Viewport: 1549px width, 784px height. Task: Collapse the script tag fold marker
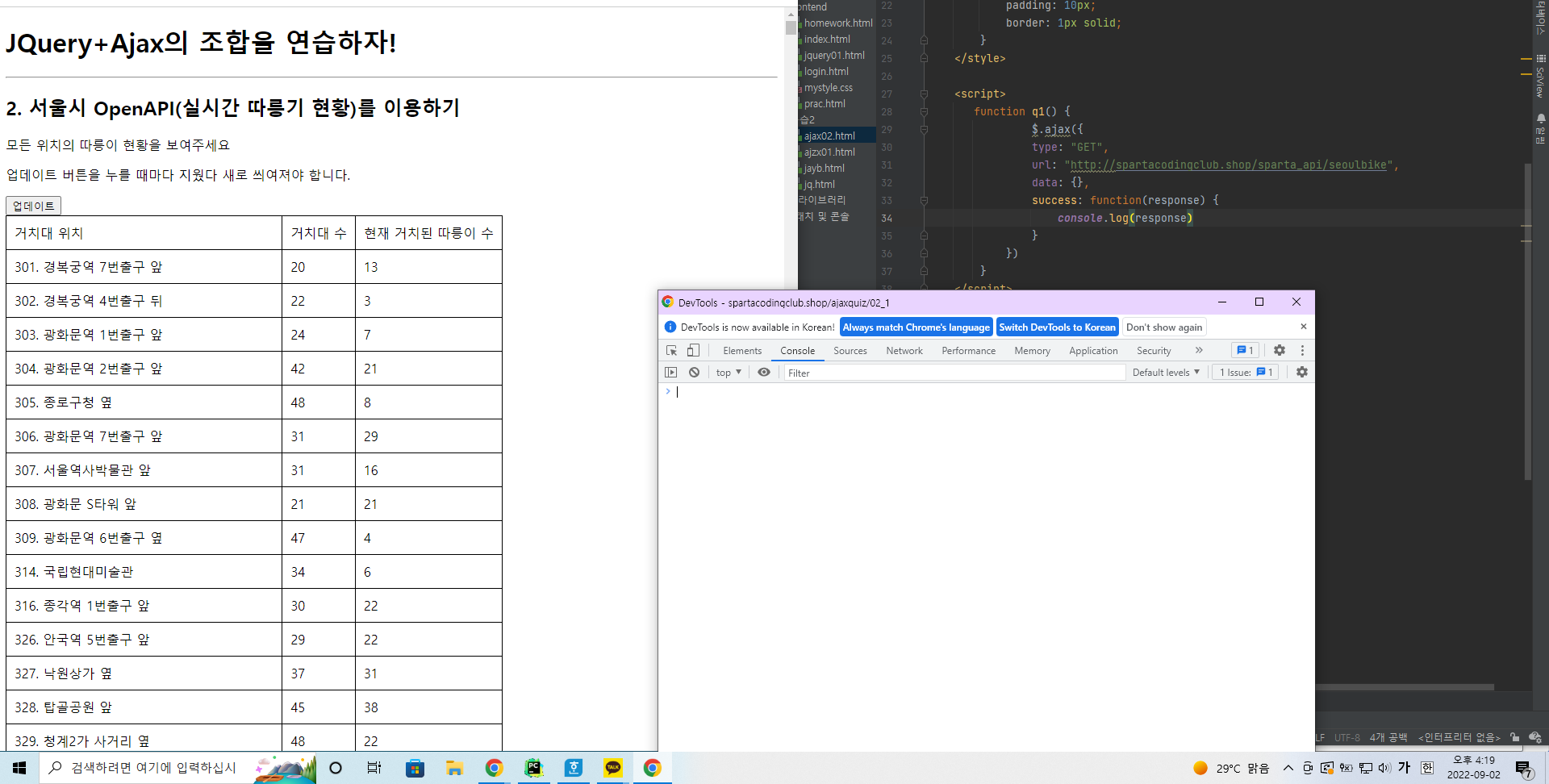924,94
